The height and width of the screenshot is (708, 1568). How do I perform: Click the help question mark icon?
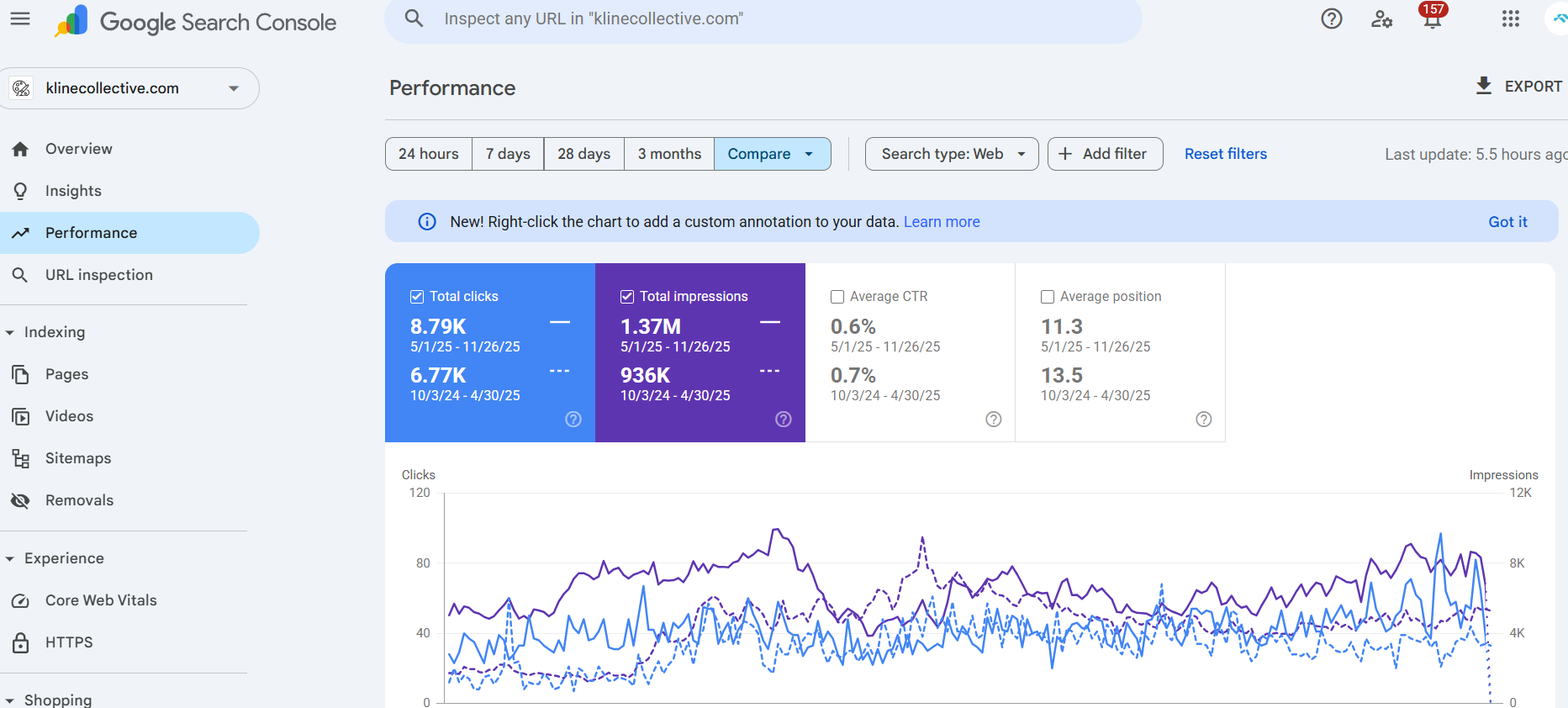click(x=1331, y=18)
